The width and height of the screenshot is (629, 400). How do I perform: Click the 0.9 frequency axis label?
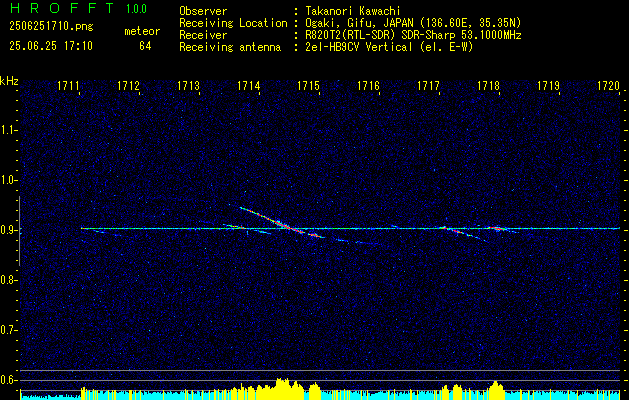[8, 230]
